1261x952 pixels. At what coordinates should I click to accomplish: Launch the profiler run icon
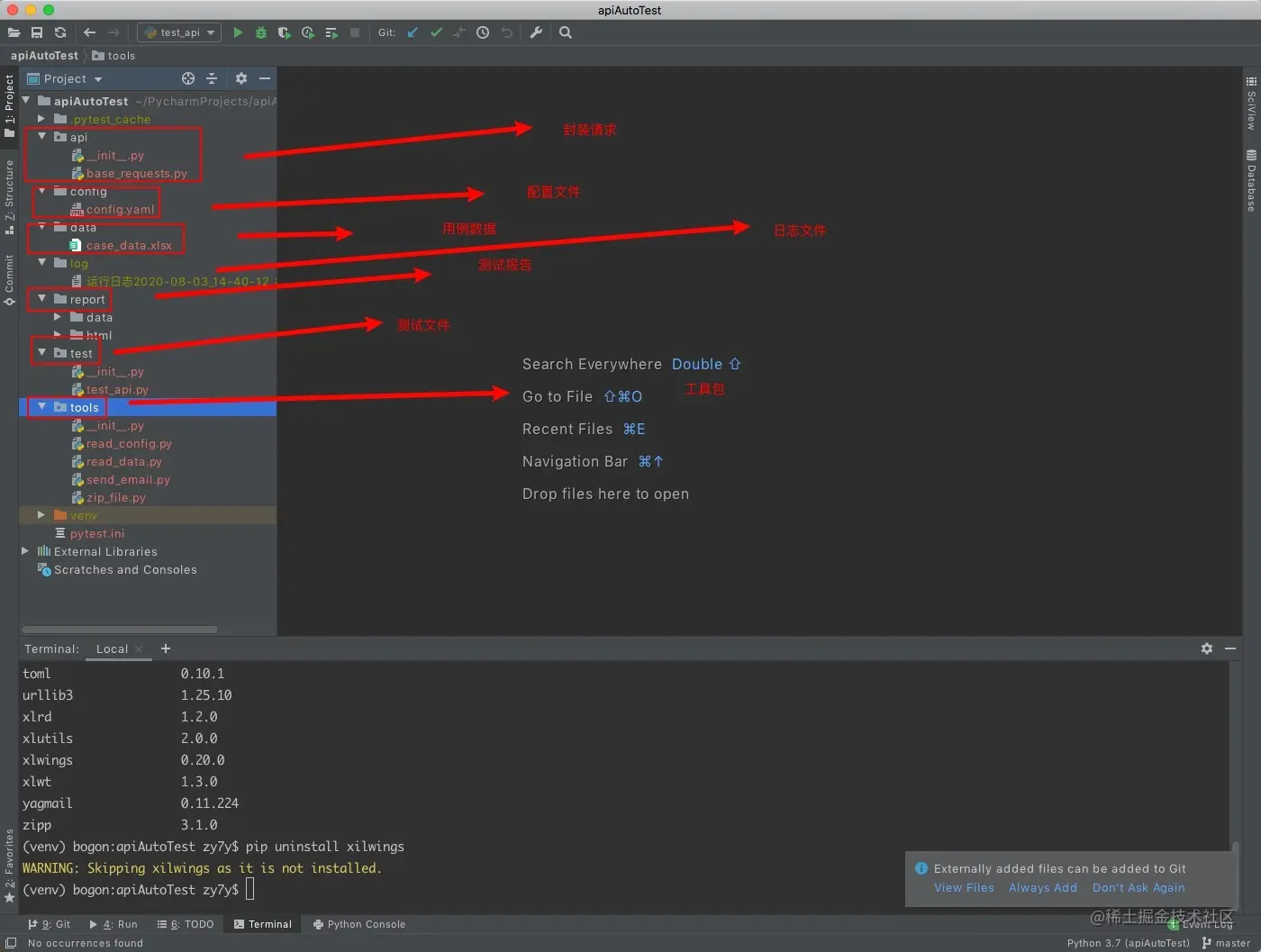click(308, 32)
